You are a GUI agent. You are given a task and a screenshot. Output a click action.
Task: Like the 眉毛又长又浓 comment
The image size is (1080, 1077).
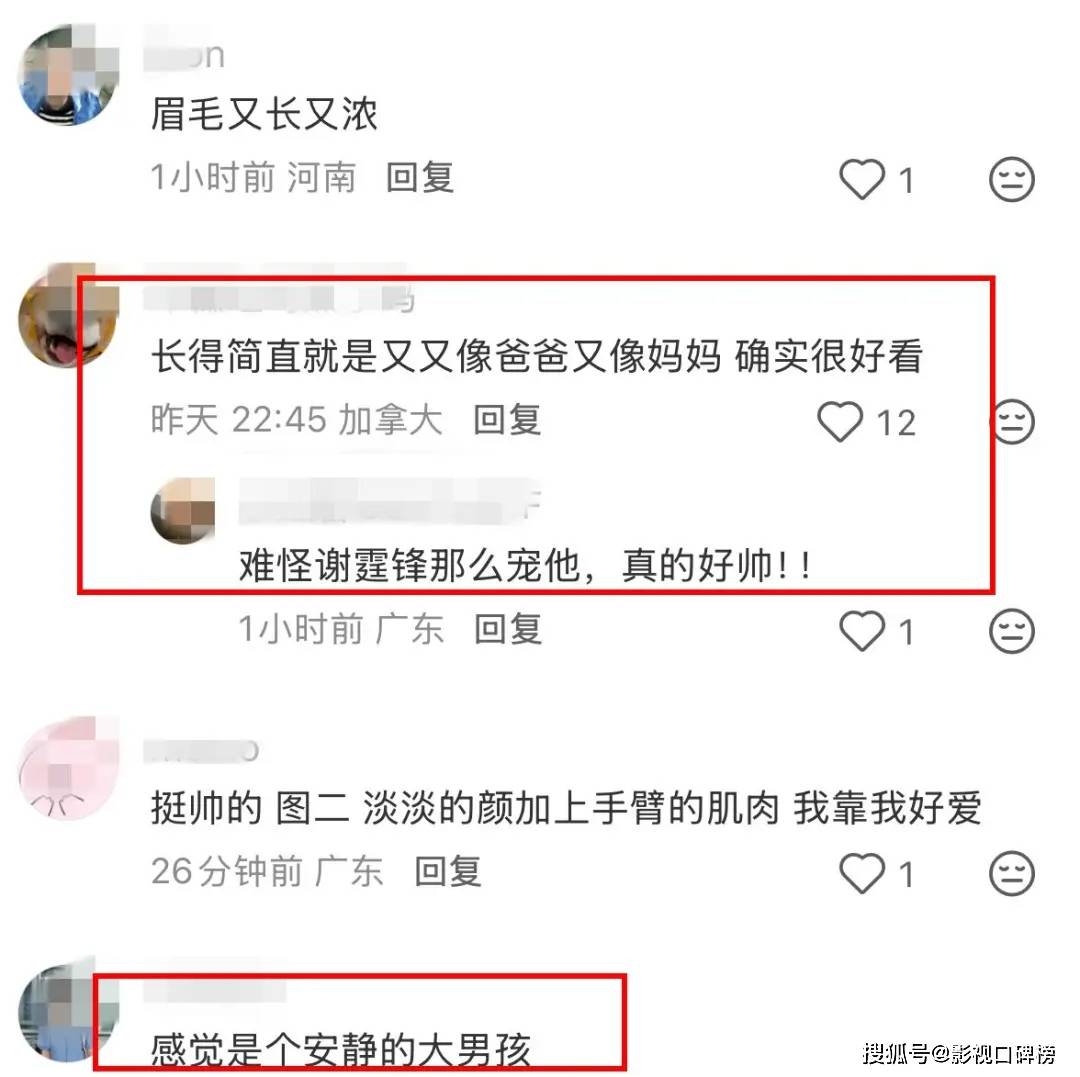(862, 179)
